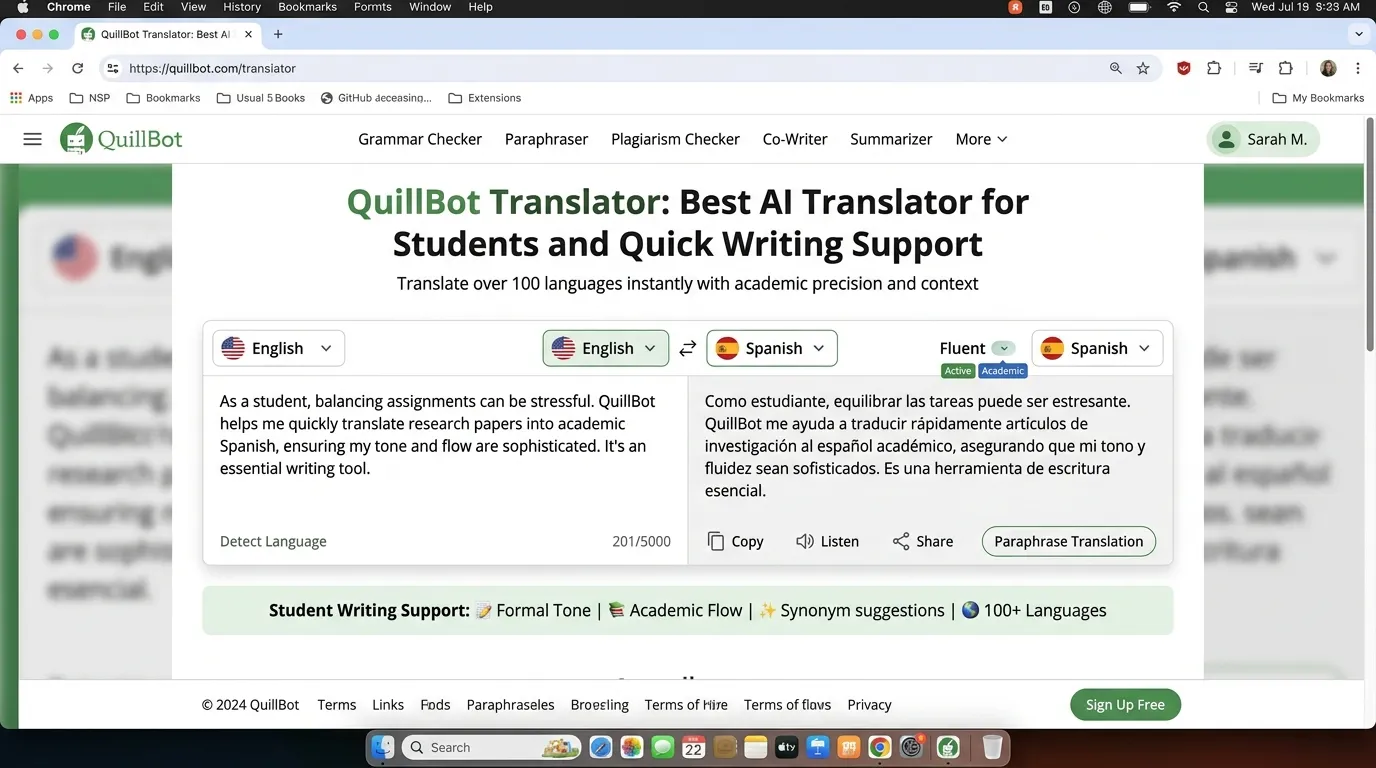Open Trash in the dock
The width and height of the screenshot is (1376, 768).
[x=992, y=747]
